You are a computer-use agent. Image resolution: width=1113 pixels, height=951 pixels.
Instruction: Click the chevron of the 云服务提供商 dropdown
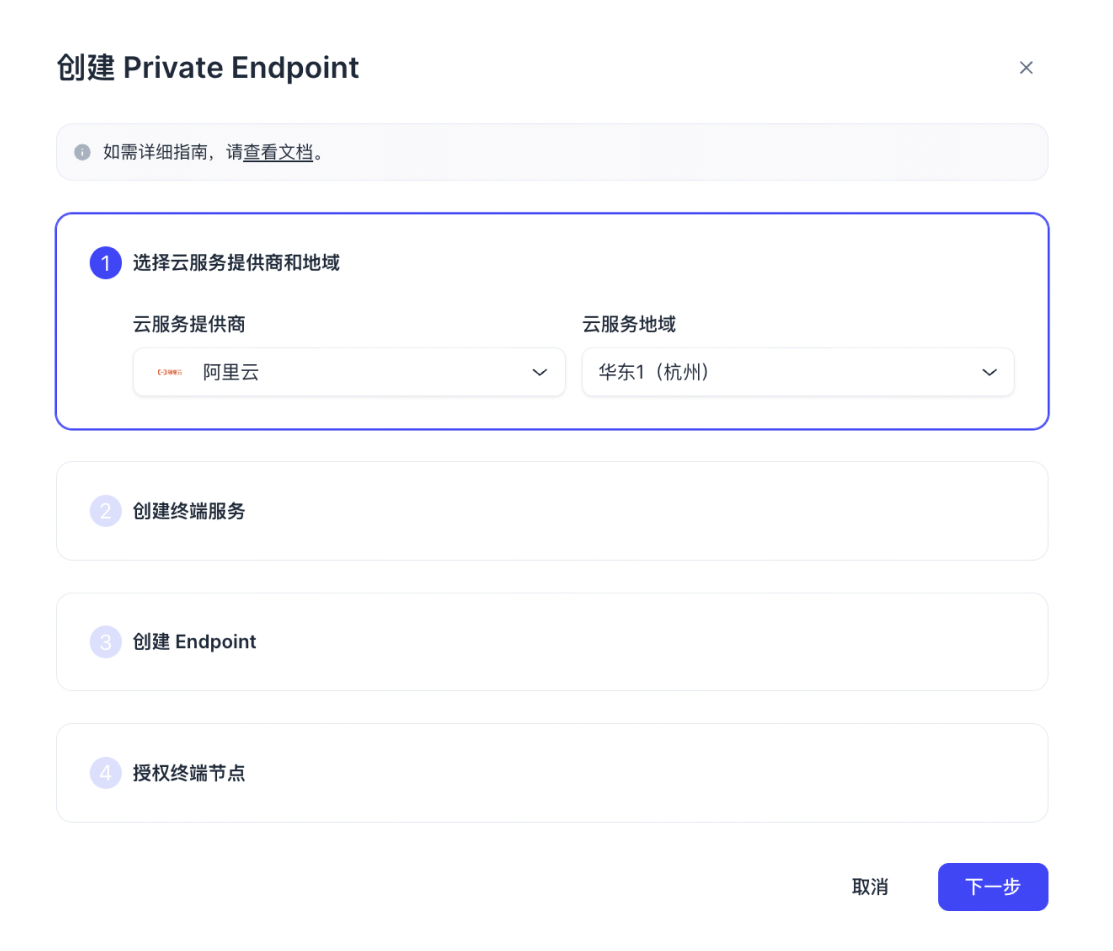pyautogui.click(x=540, y=371)
